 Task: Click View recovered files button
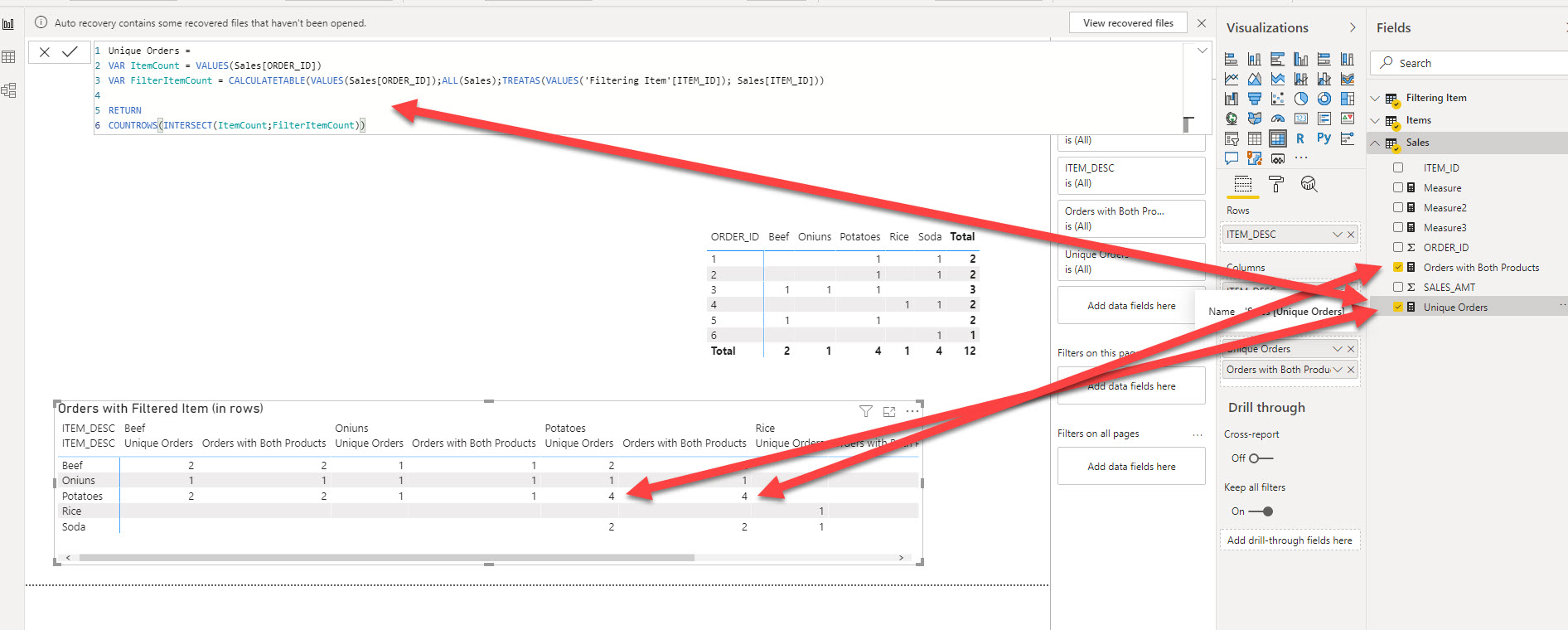[x=1128, y=23]
